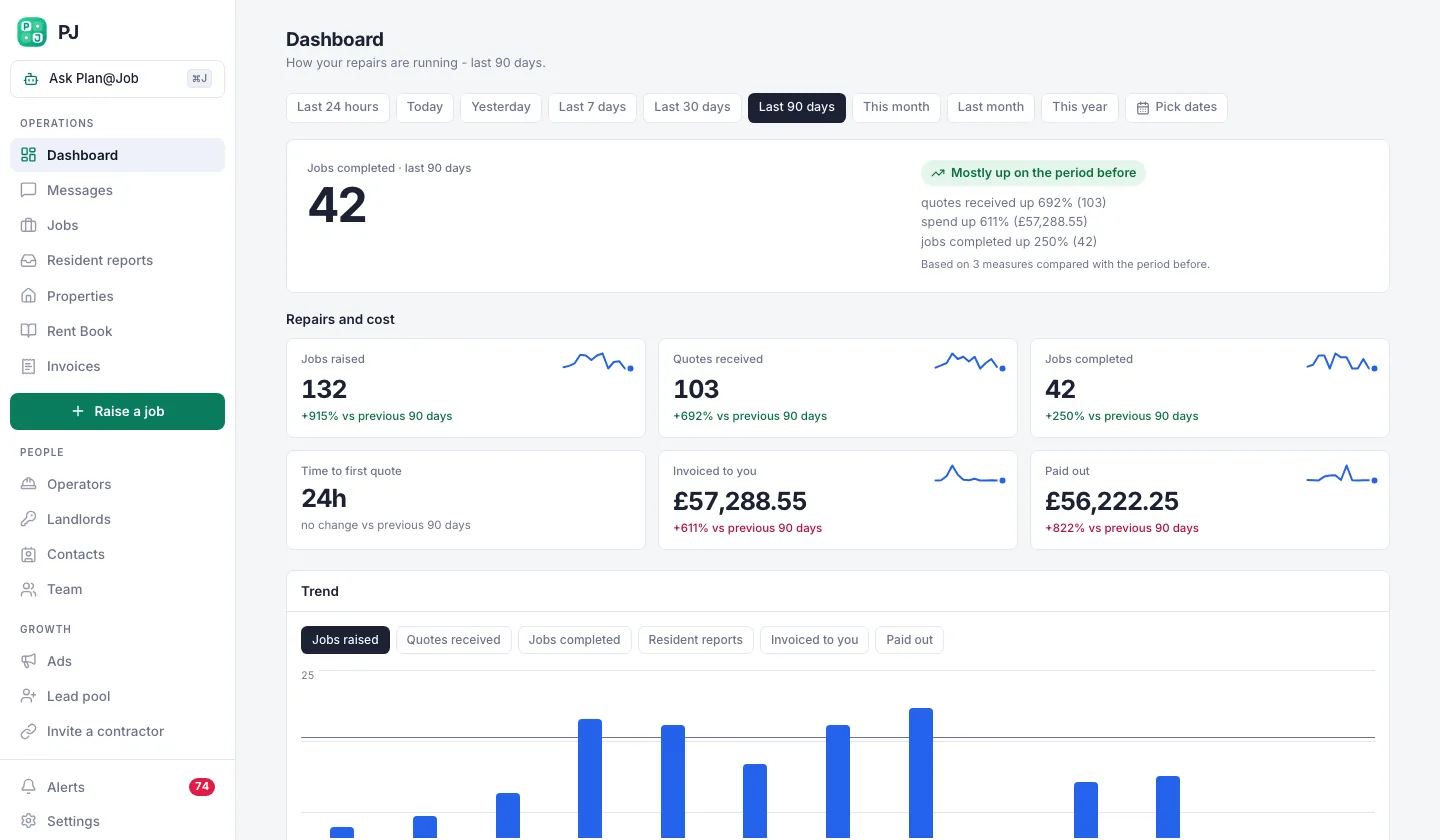Click the Ask Plan@Job robot icon
The image size is (1440, 840).
pos(30,79)
